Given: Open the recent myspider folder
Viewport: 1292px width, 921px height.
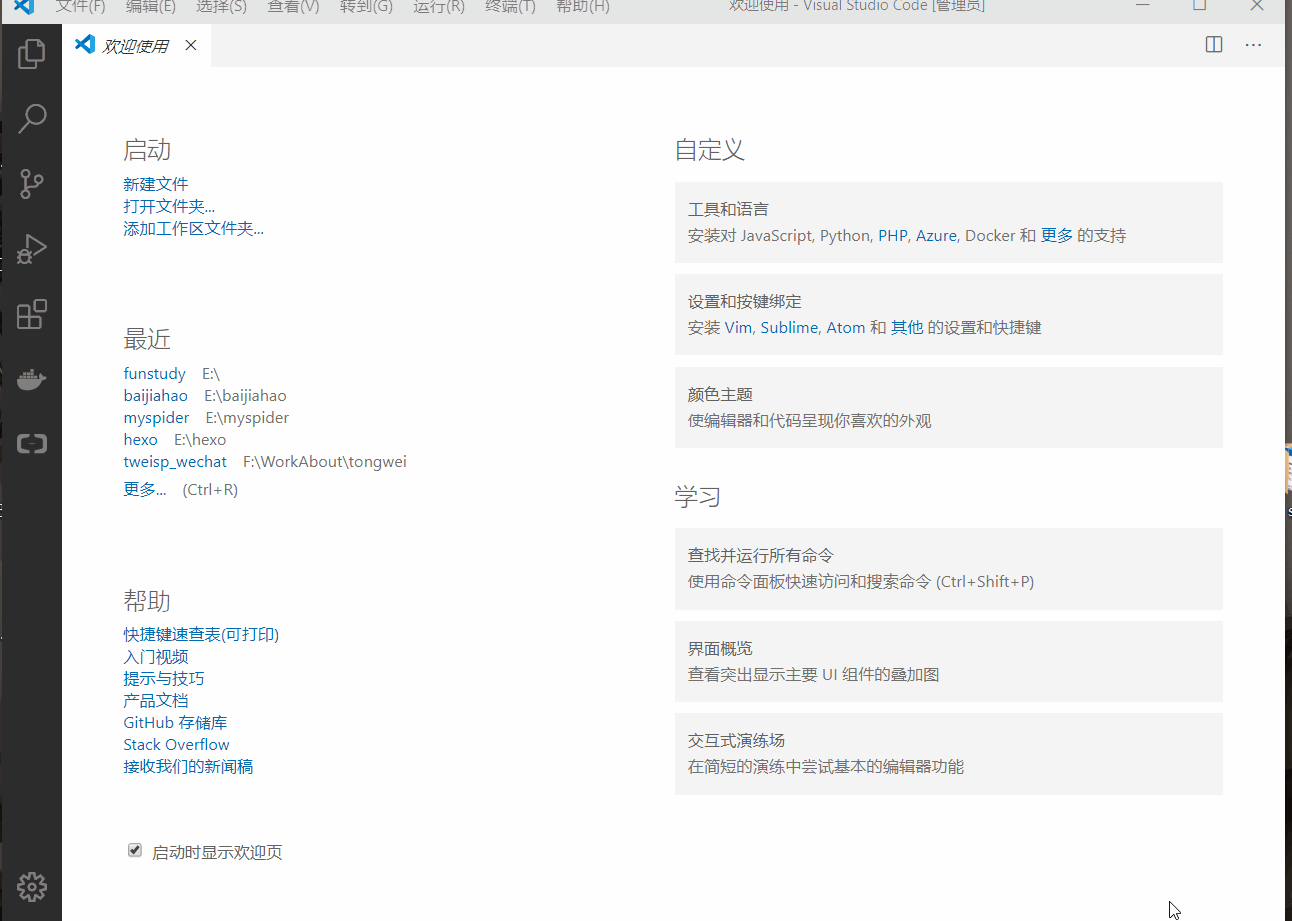Looking at the screenshot, I should tap(156, 418).
